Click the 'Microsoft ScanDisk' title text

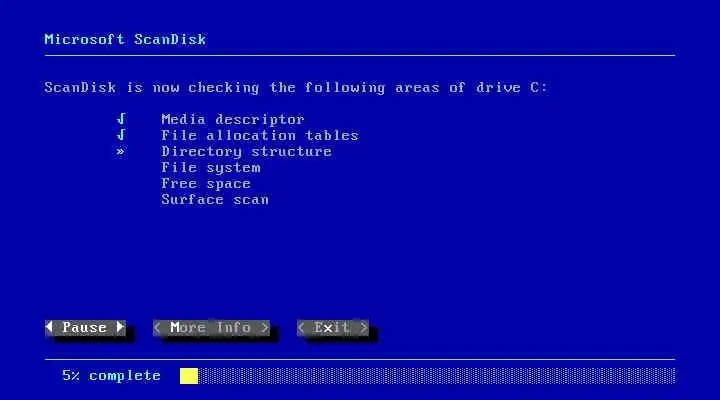(125, 39)
